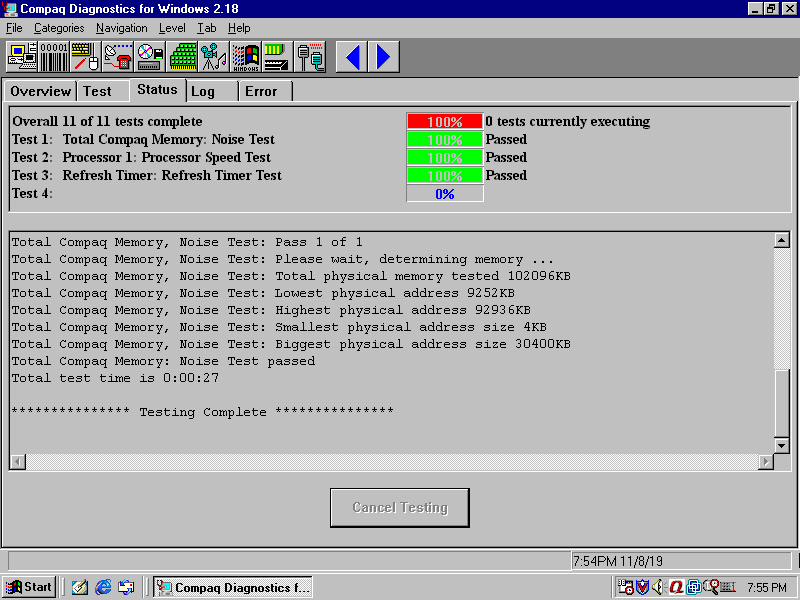This screenshot has height=600, width=800.
Task: Click 'Total test time is 0:00:27' line
Action: coord(115,378)
